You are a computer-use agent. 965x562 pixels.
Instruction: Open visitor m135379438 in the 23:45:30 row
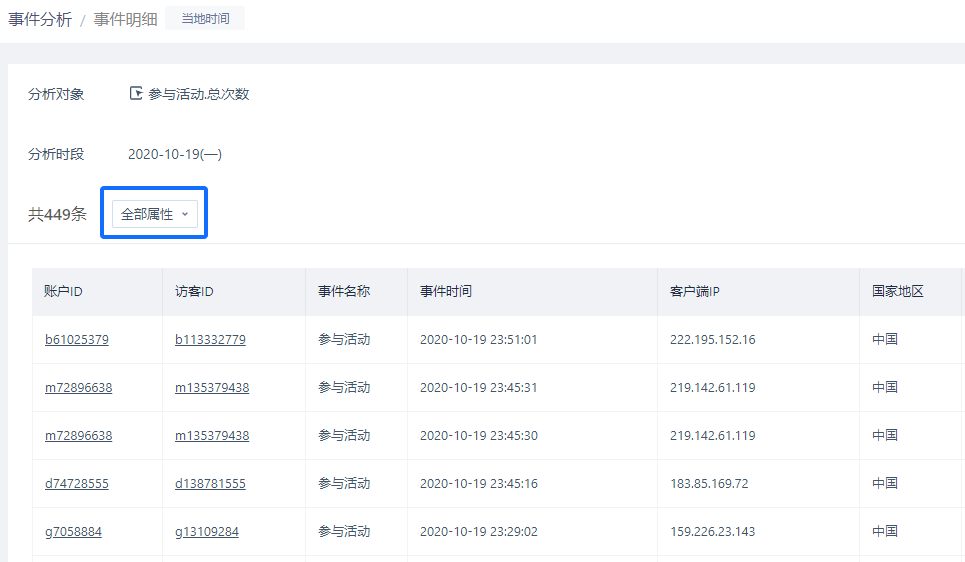tap(212, 436)
